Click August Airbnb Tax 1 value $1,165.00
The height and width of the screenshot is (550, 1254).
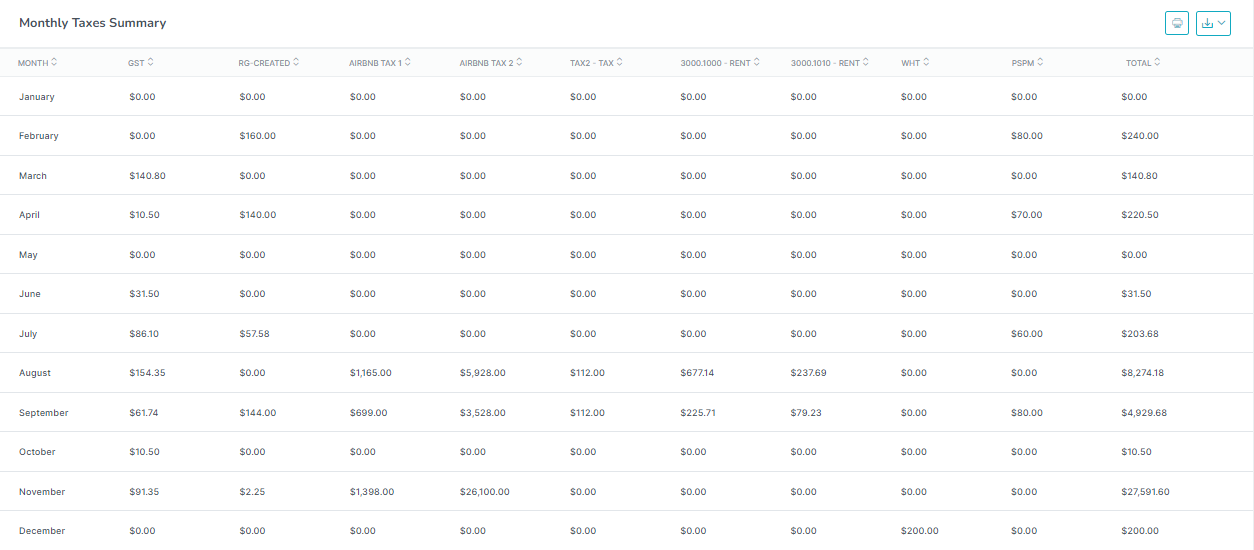click(x=371, y=373)
